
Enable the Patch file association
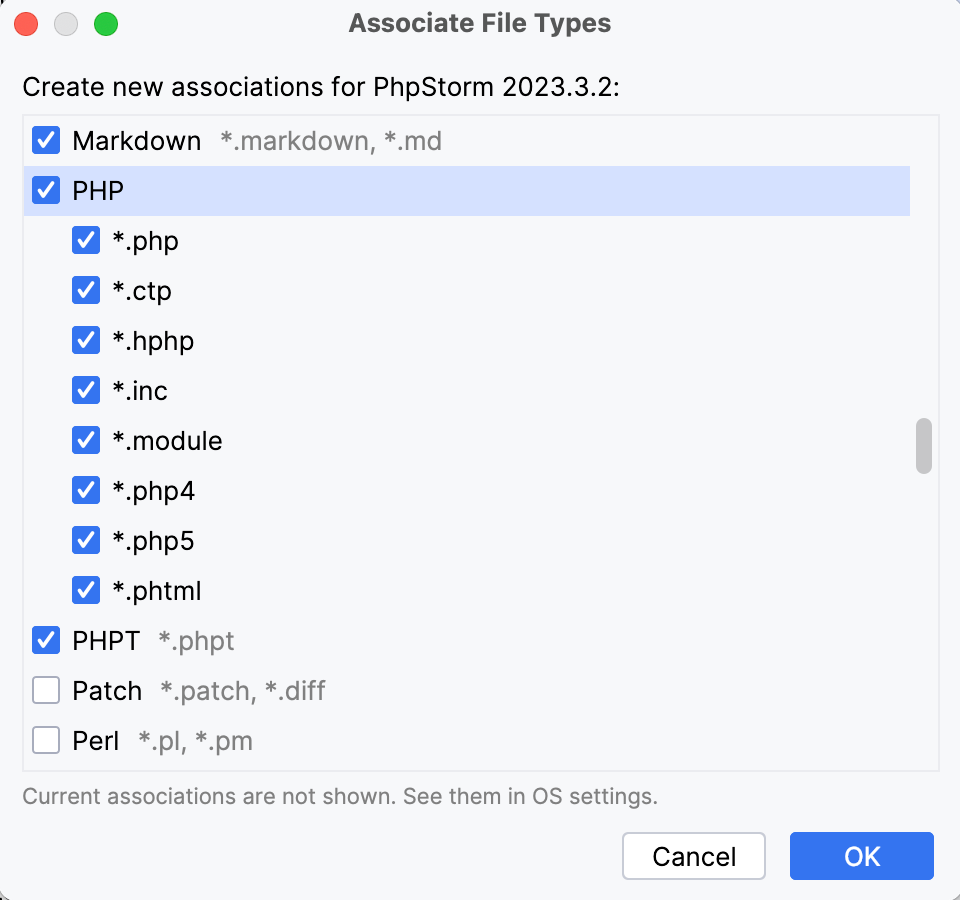(x=46, y=690)
